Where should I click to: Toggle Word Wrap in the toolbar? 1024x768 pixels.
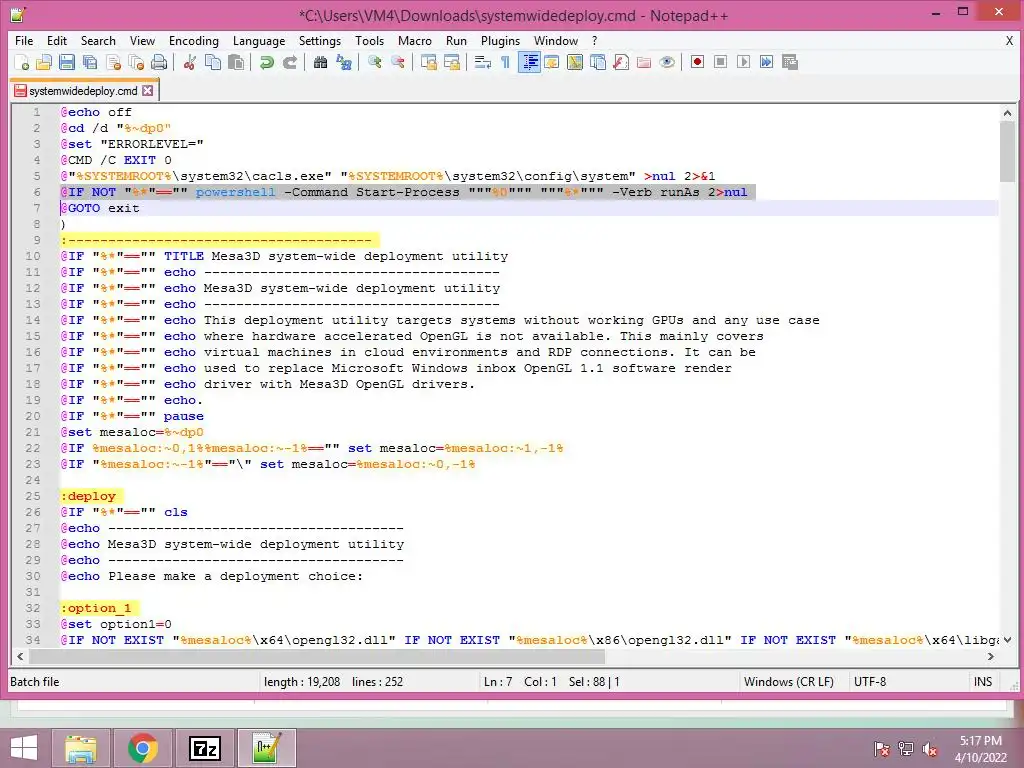pyautogui.click(x=483, y=62)
